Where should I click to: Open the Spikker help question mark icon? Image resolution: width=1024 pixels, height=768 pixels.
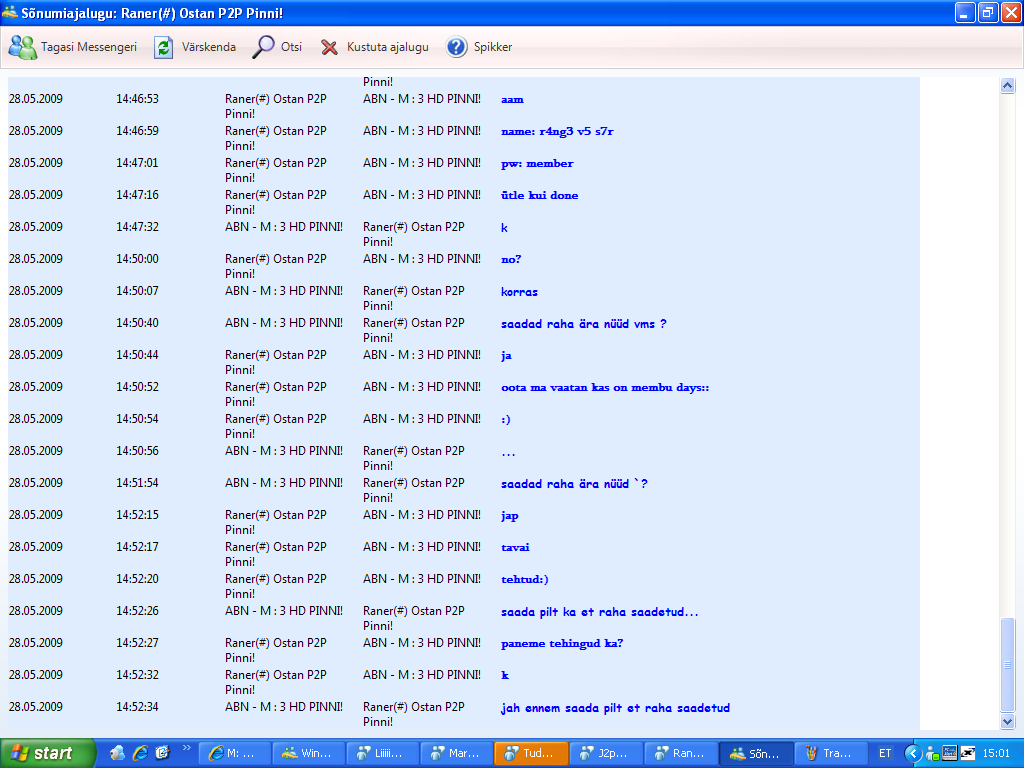coord(457,47)
